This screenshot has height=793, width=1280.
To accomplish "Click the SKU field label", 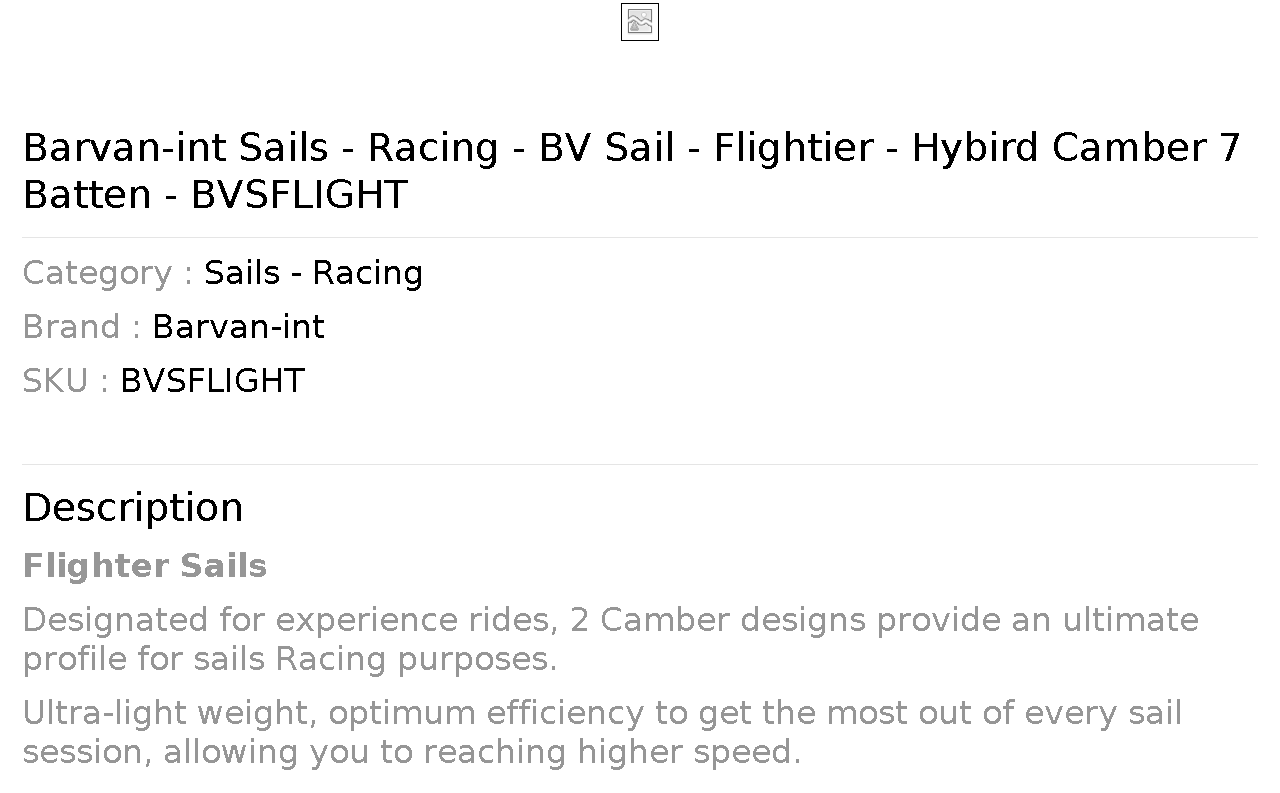I will coord(66,381).
